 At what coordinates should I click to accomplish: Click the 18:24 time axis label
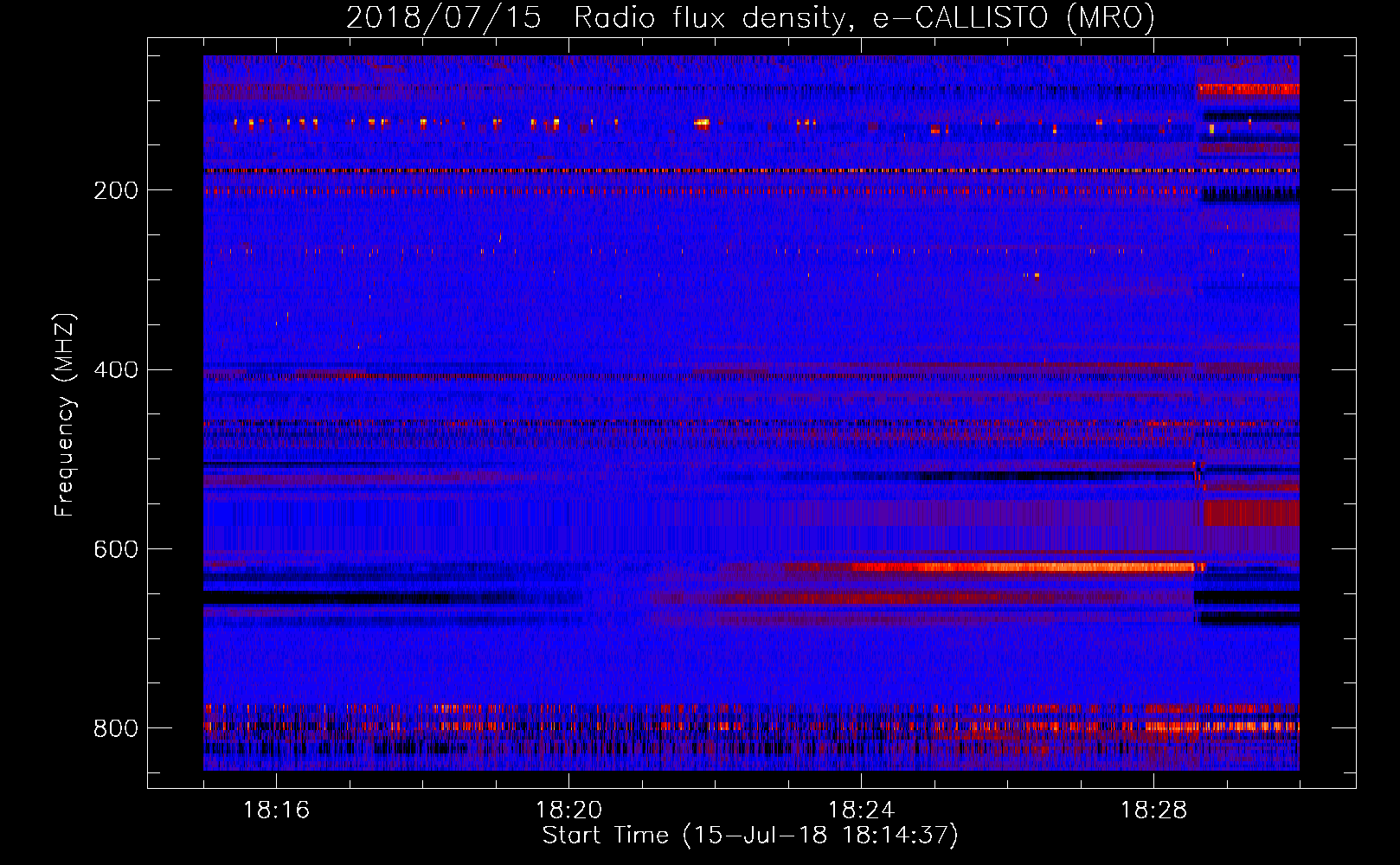(x=861, y=811)
